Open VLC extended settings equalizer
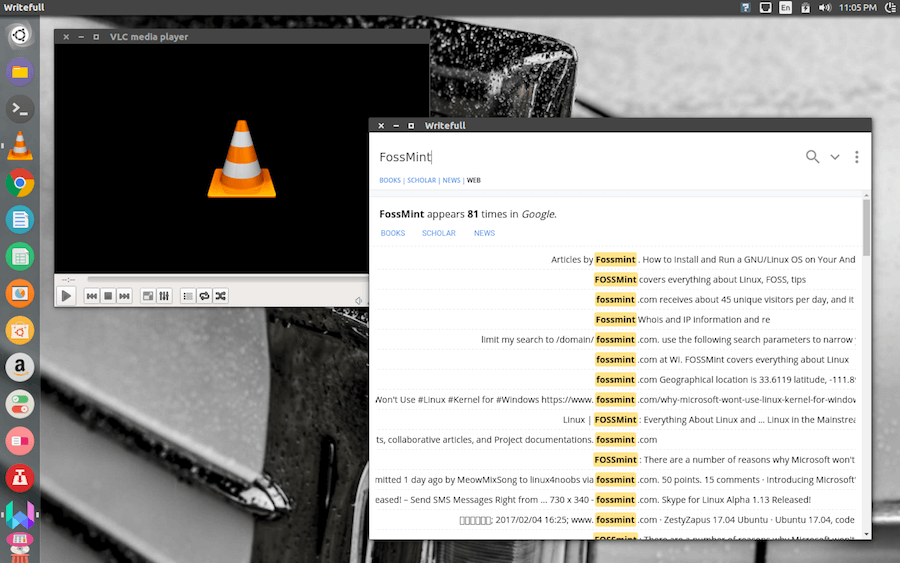This screenshot has height=563, width=900. [164, 296]
